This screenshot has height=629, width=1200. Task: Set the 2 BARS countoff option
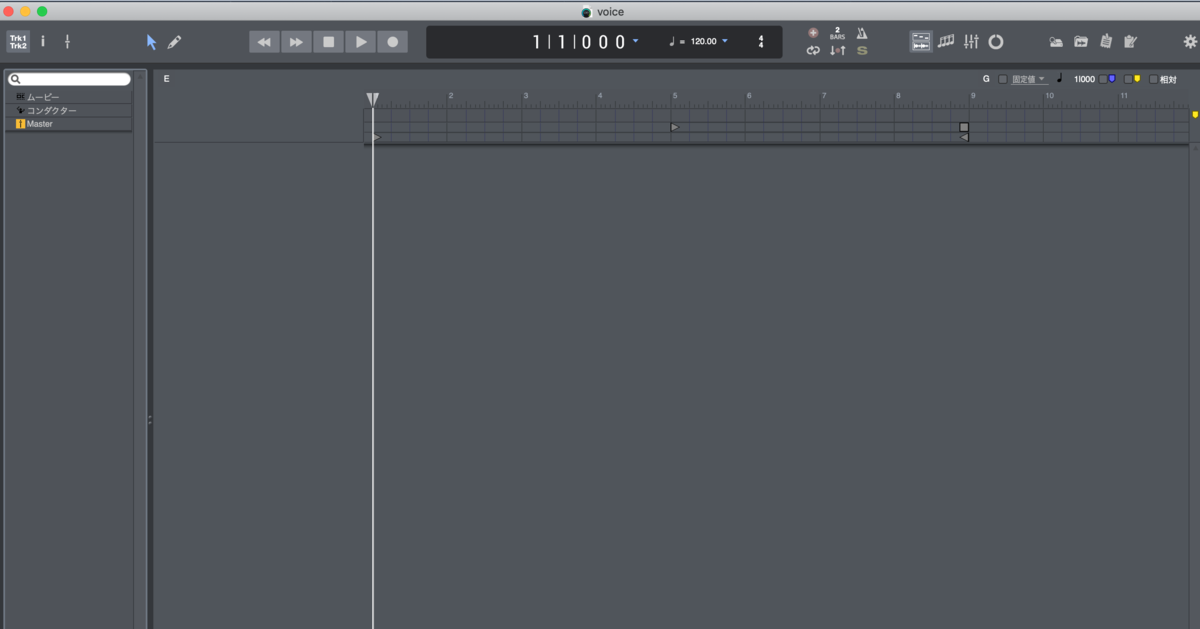click(x=837, y=33)
